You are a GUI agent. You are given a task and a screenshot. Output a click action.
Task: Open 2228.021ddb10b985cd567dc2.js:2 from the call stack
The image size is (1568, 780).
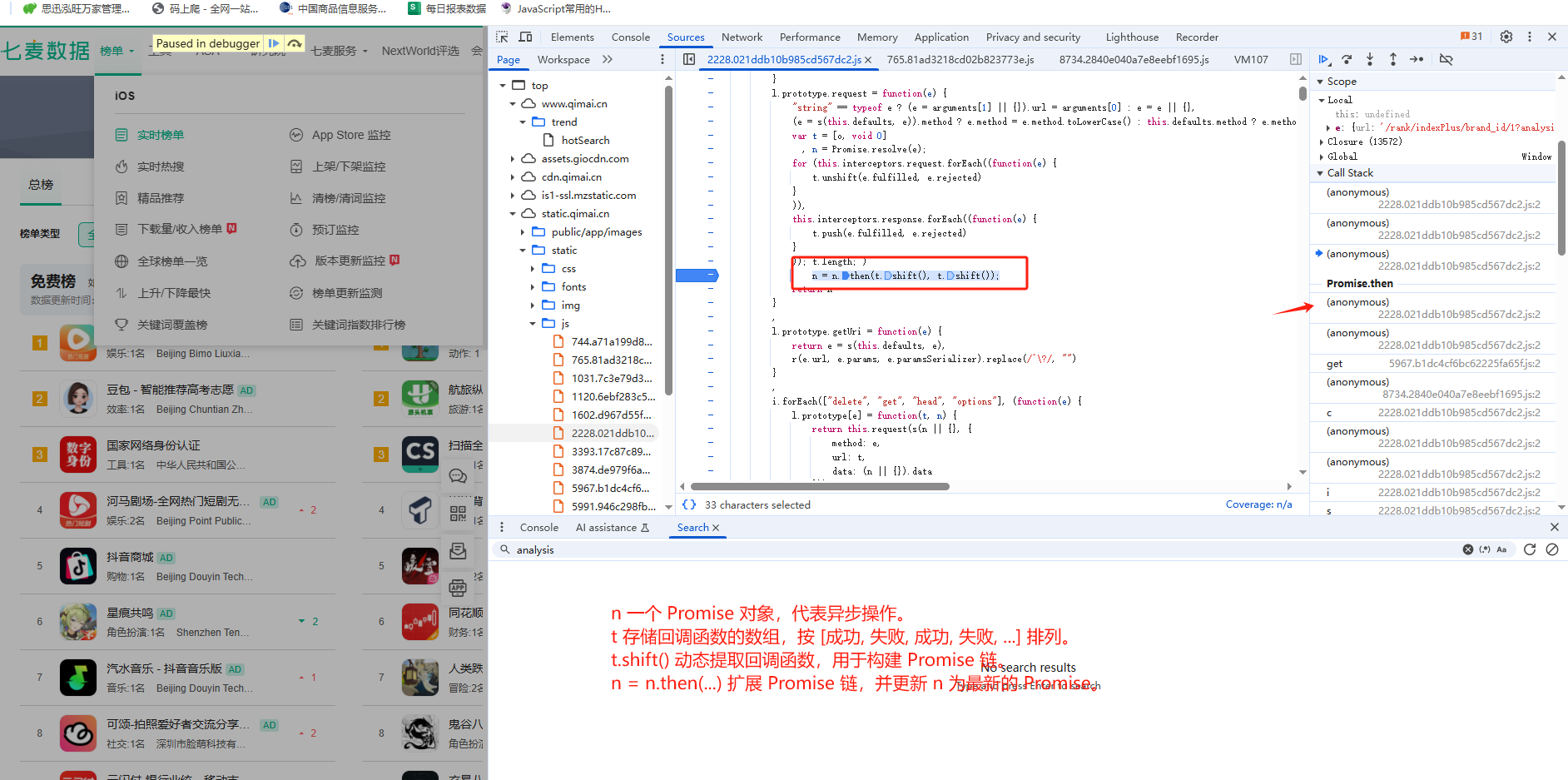click(x=1465, y=204)
